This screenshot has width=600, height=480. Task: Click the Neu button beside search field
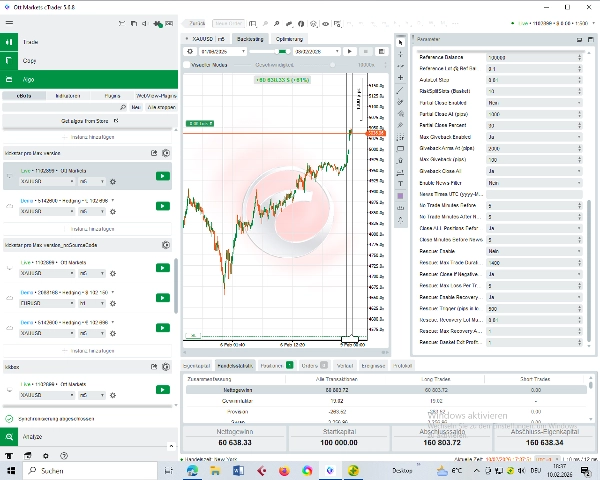pos(136,107)
